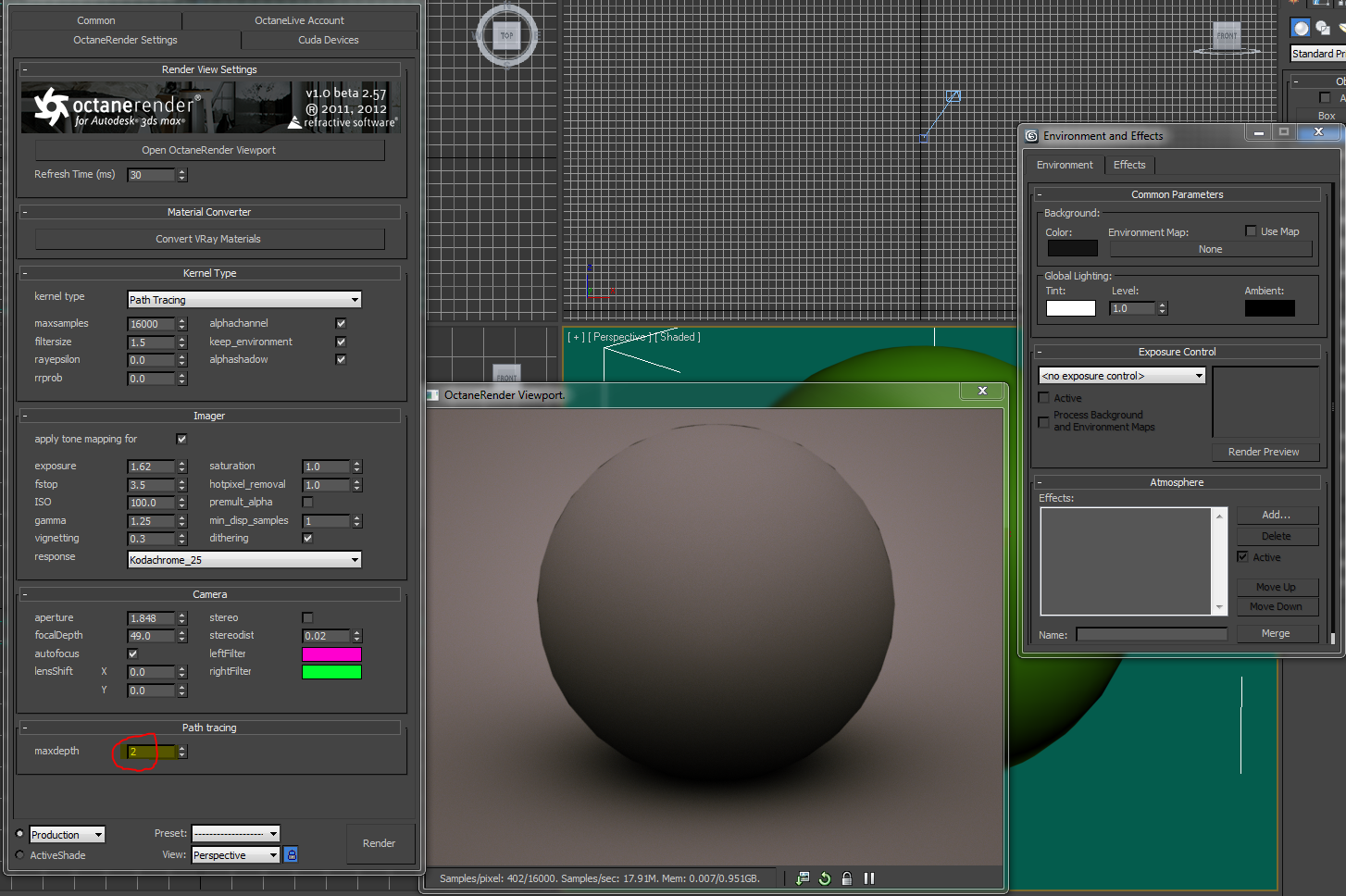Click the Front ViewCube in viewport

(x=1227, y=35)
